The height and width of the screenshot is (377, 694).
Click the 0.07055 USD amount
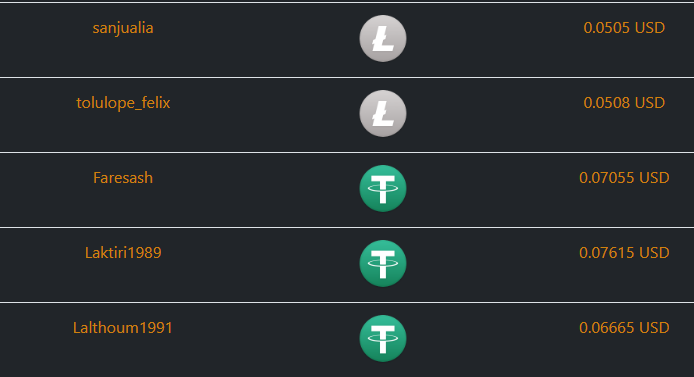pyautogui.click(x=624, y=178)
